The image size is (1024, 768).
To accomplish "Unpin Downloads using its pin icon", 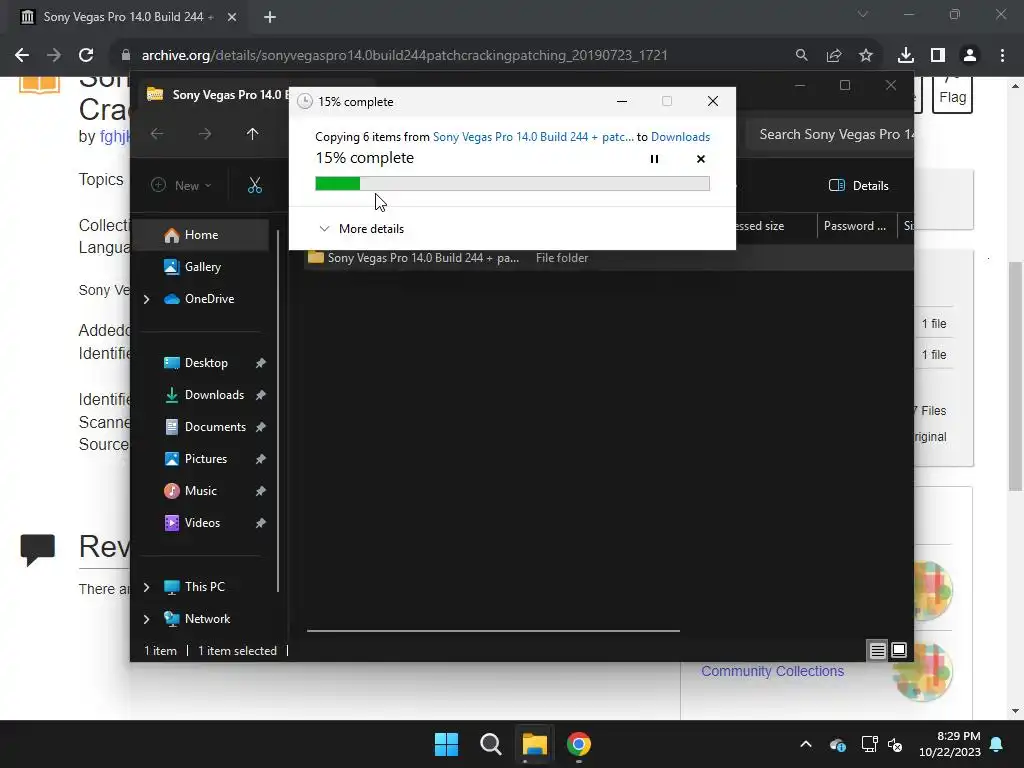I will coord(261,395).
